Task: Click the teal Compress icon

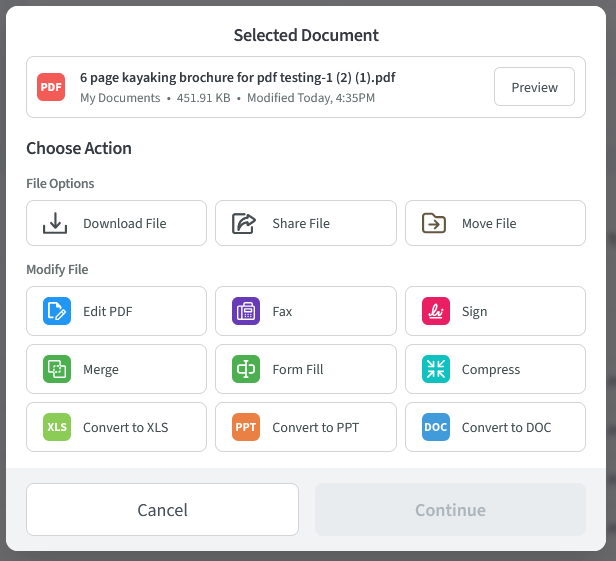Action: point(435,369)
